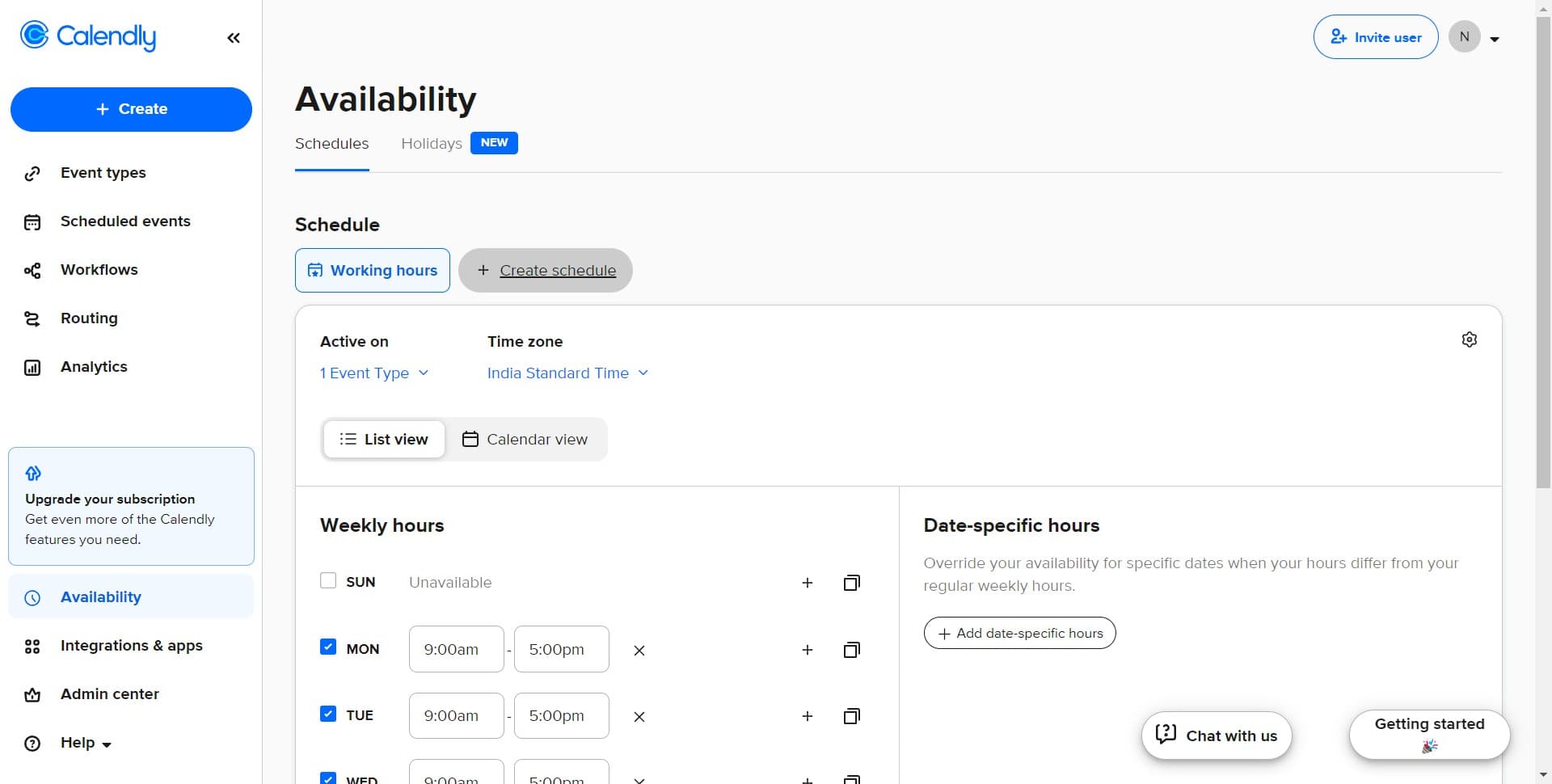Add a time interval to Monday
The image size is (1552, 784).
(x=807, y=650)
